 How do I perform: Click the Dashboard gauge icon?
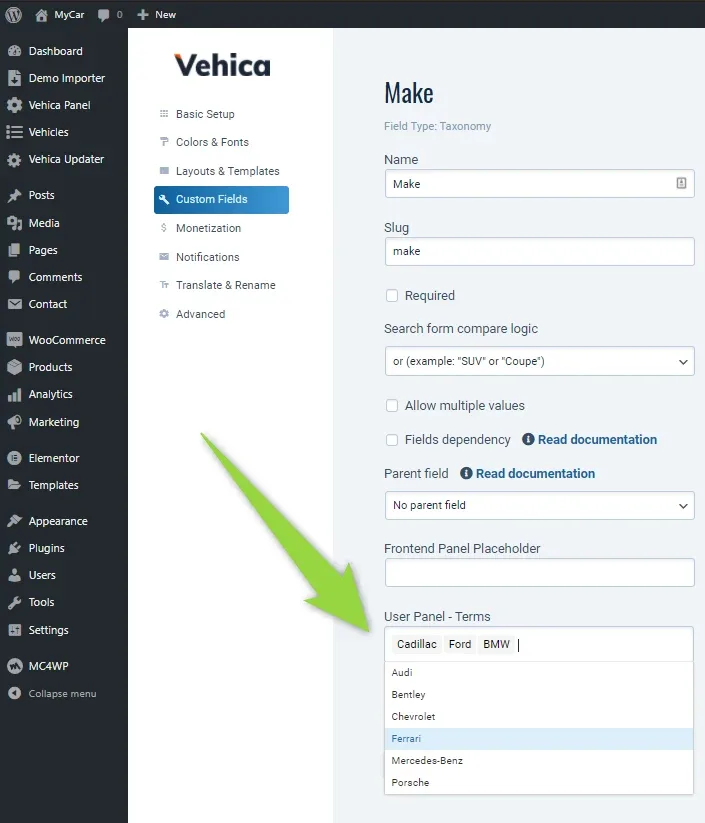pyautogui.click(x=15, y=51)
